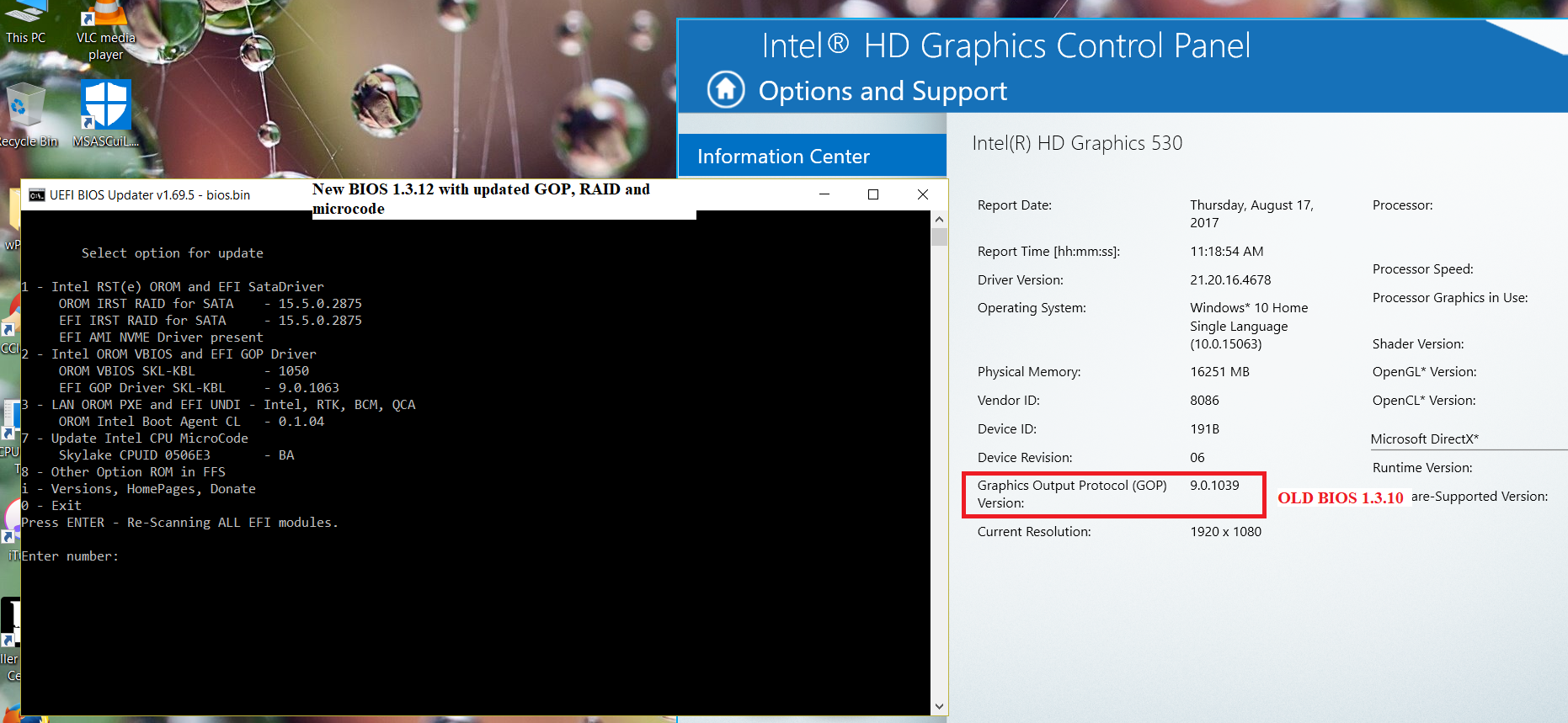Click the Device Revision value 06
This screenshot has height=723, width=1568.
(1197, 458)
